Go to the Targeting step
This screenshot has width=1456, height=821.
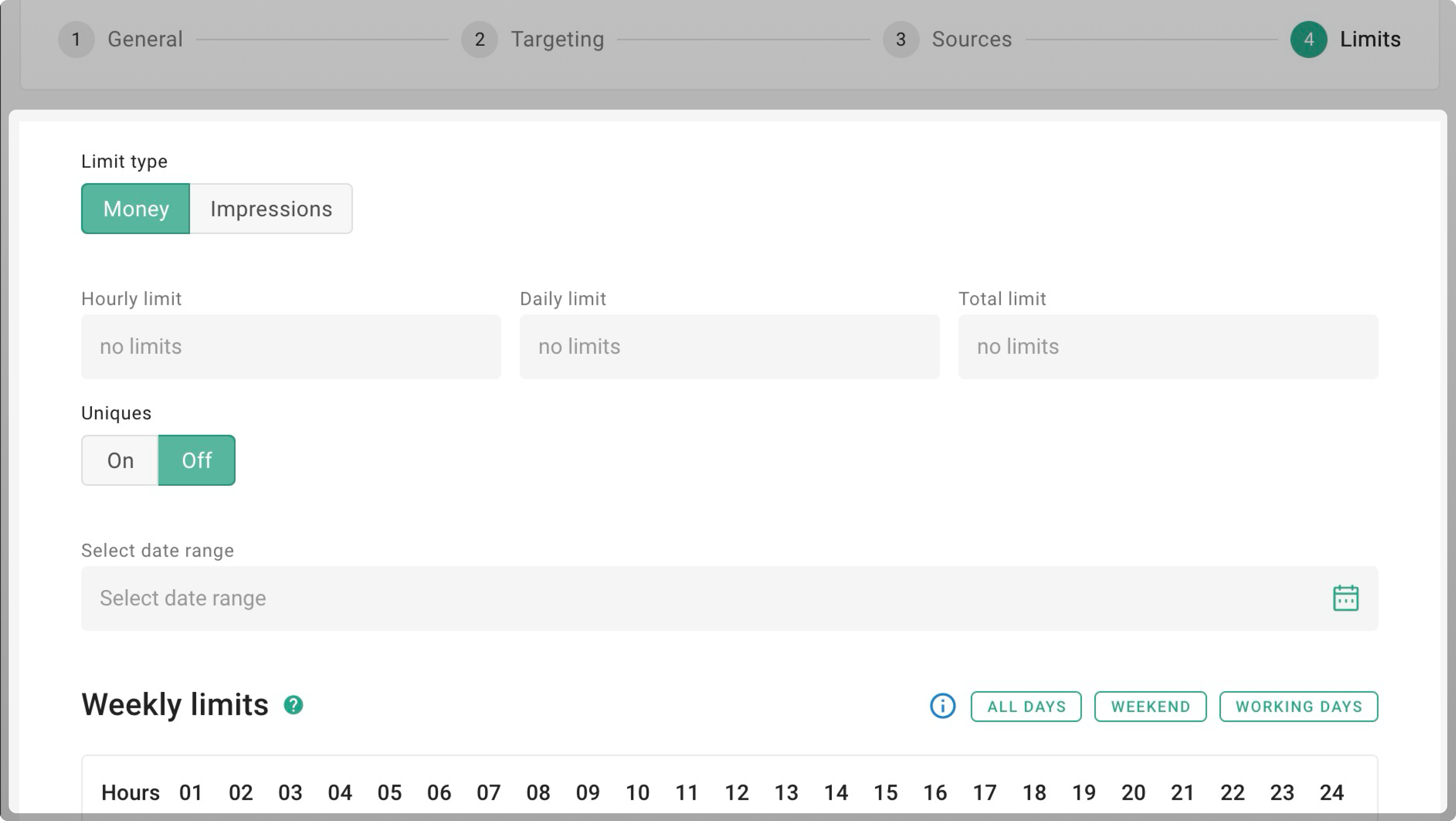pos(557,40)
